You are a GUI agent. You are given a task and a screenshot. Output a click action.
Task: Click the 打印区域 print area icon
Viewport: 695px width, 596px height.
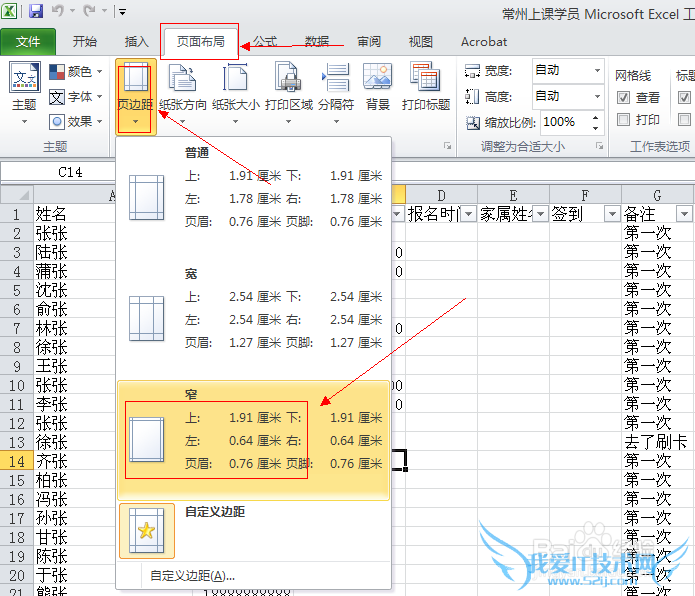(x=288, y=78)
